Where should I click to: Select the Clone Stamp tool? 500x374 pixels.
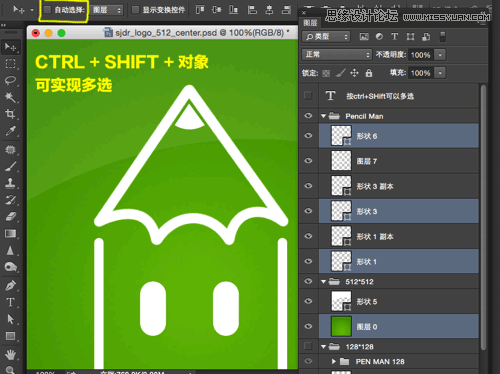tap(10, 183)
